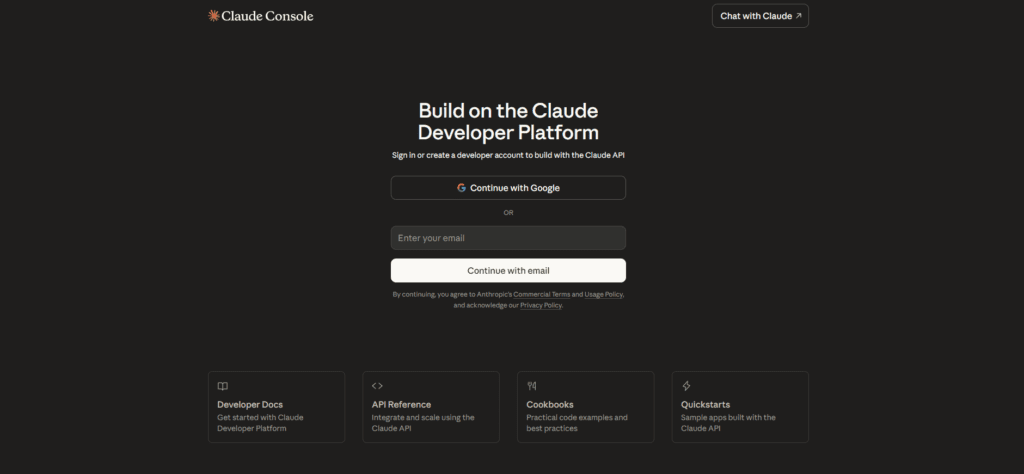Click the 'Build on the Claude Developer Platform' heading

click(x=508, y=121)
